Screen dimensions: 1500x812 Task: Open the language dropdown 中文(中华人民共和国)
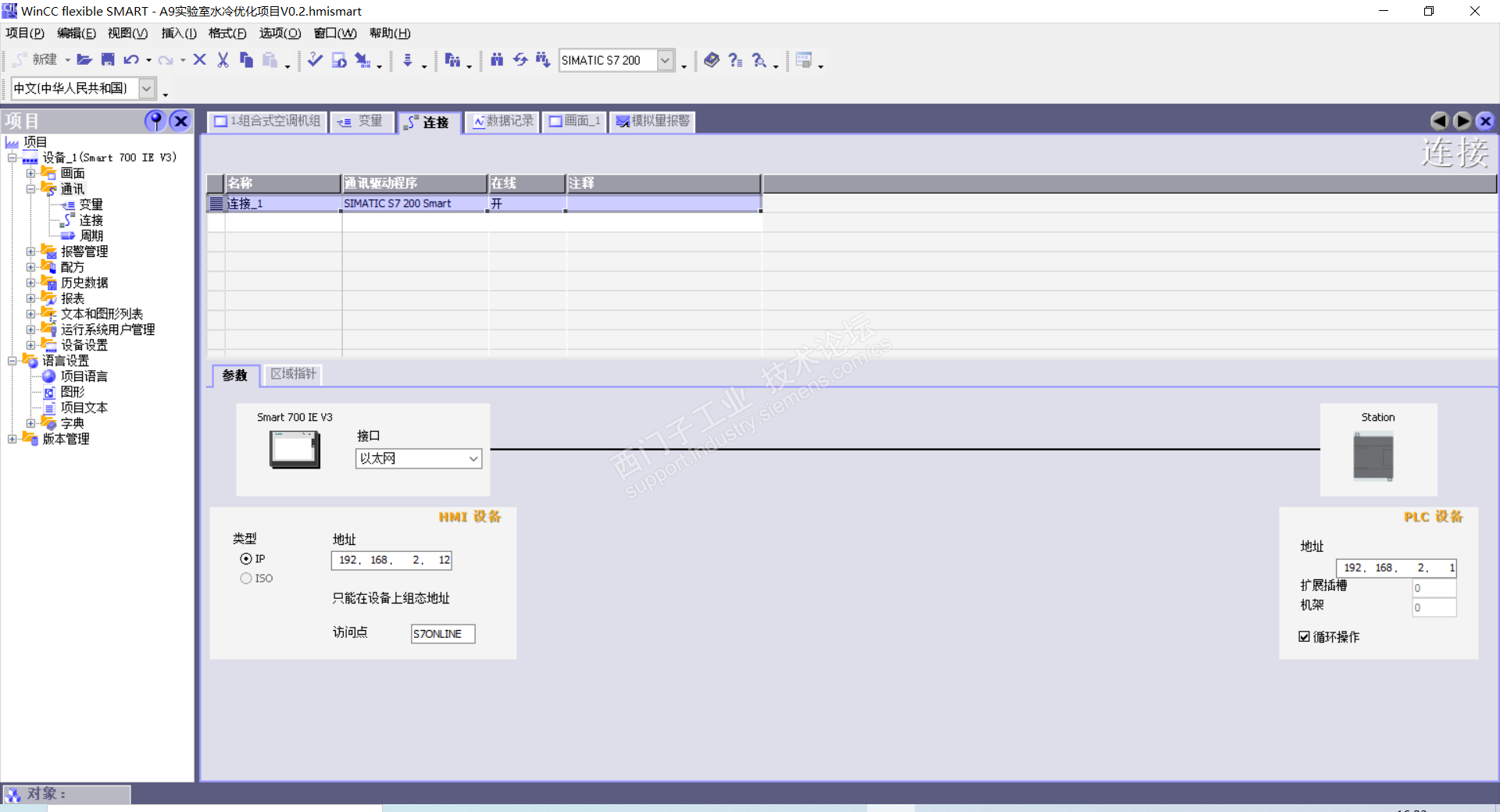(146, 88)
